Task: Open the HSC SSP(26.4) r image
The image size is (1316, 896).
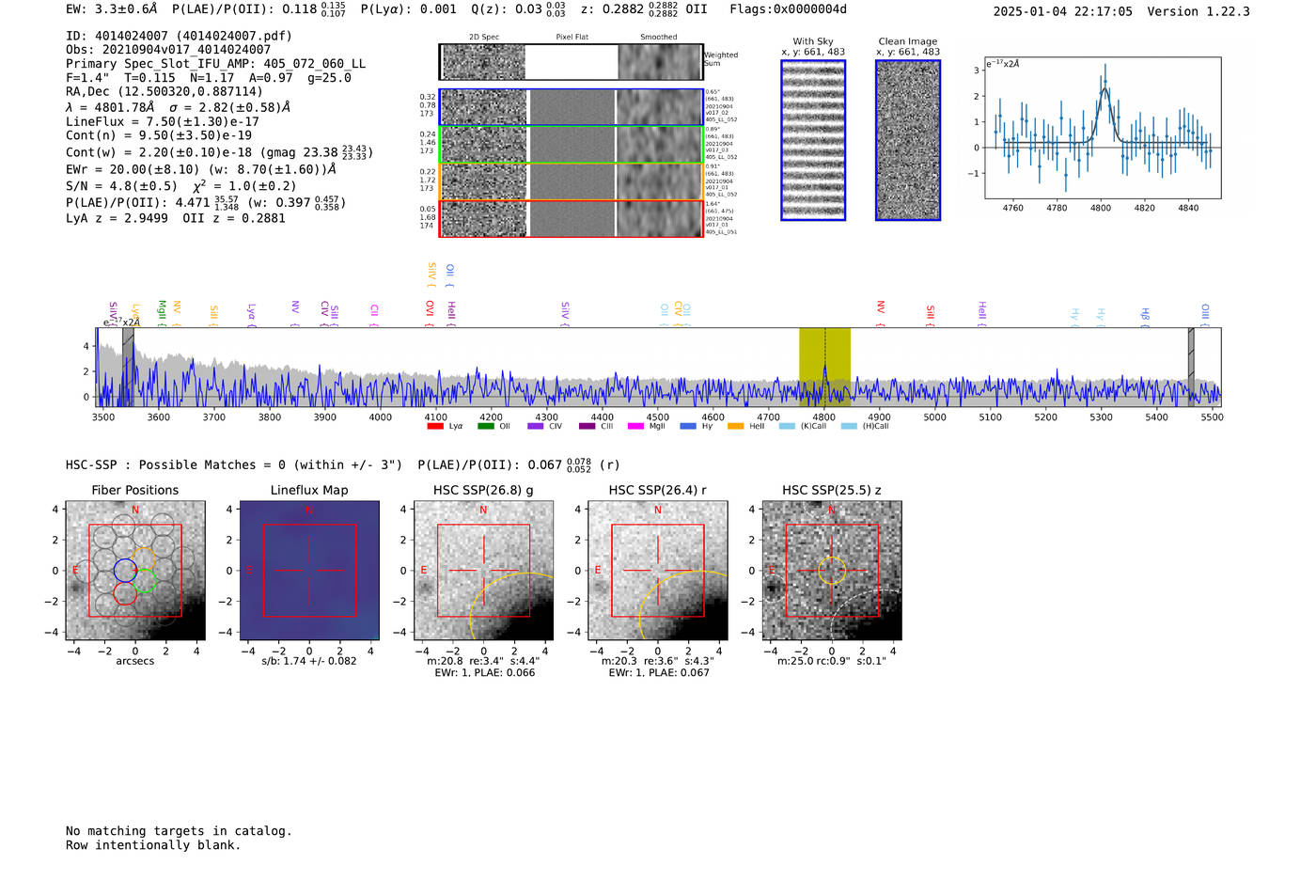Action: [658, 571]
